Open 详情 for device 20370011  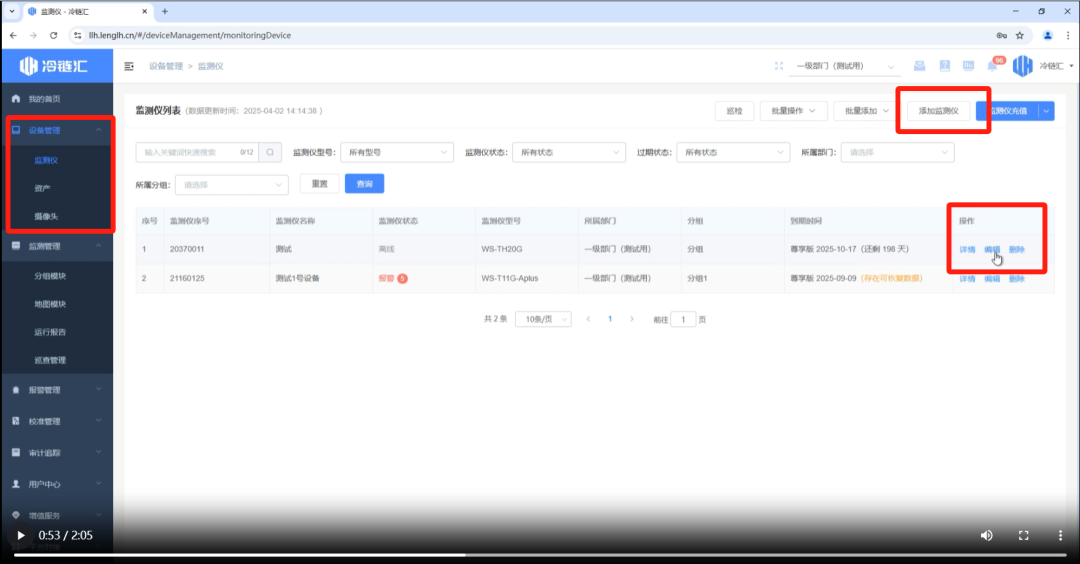click(967, 249)
